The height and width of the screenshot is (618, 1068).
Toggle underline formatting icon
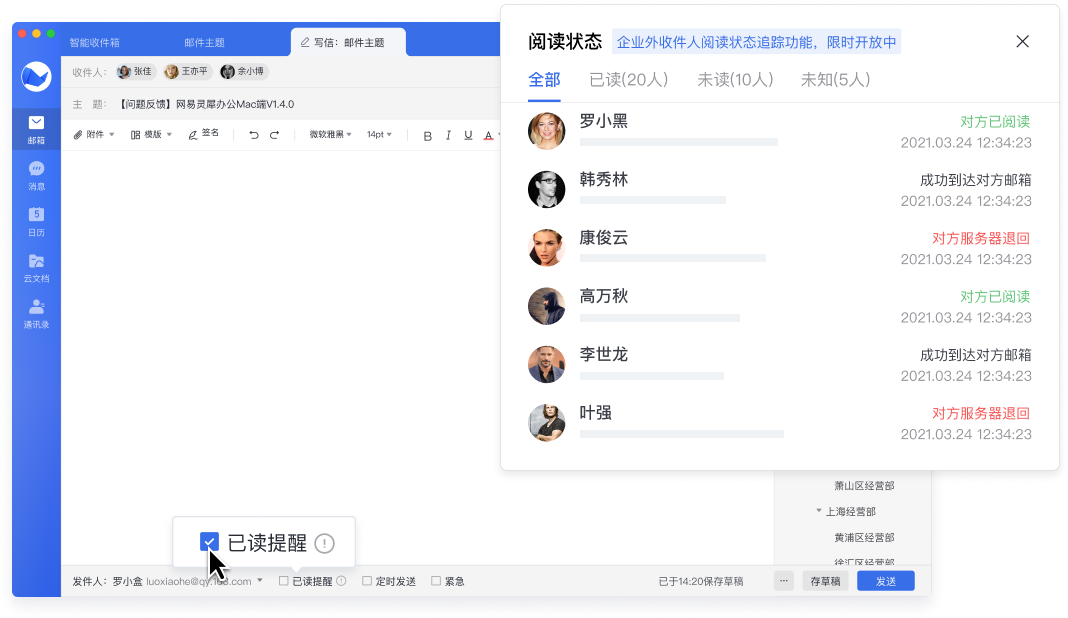468,135
